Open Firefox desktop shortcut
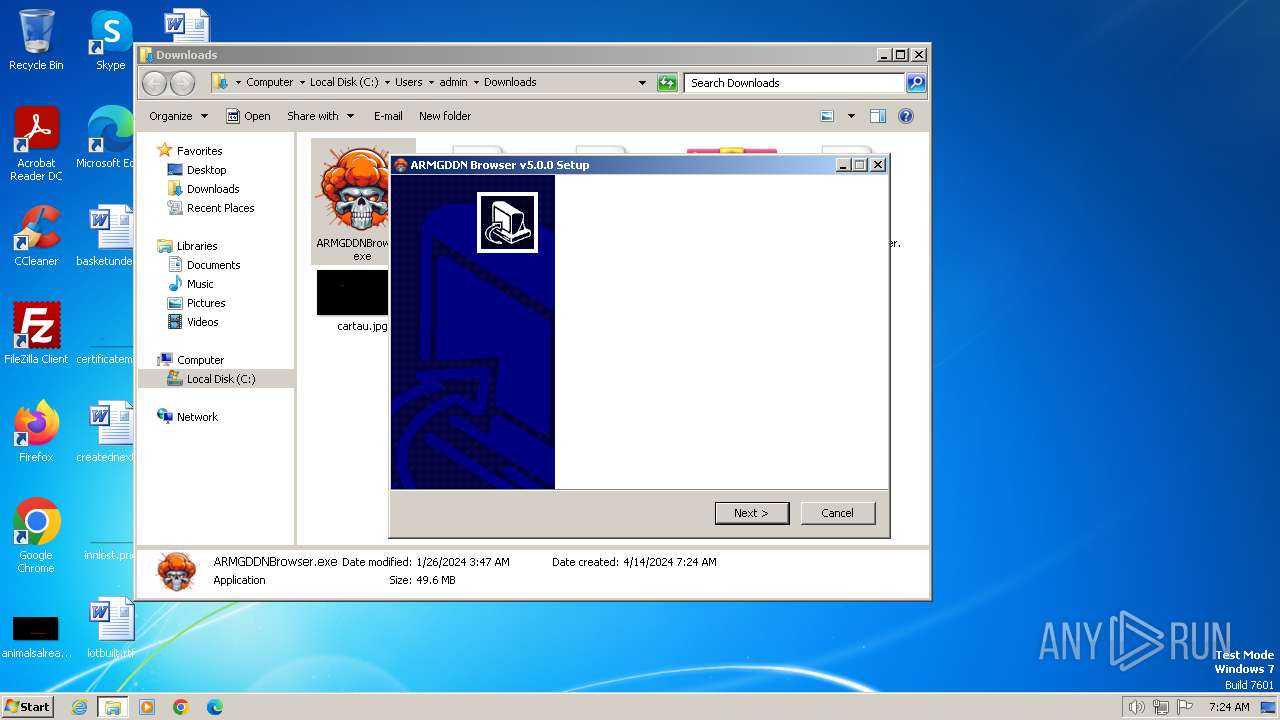This screenshot has height=720, width=1280. point(36,431)
